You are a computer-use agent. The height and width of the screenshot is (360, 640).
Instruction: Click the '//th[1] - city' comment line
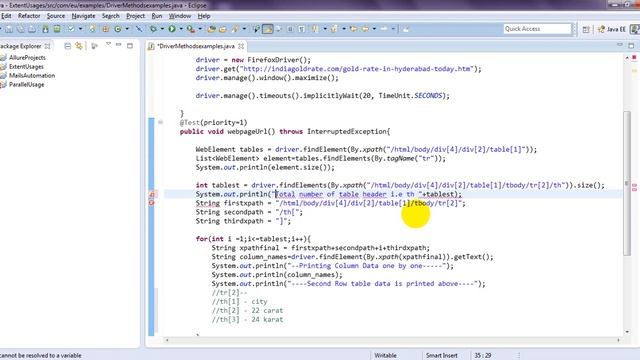click(240, 302)
